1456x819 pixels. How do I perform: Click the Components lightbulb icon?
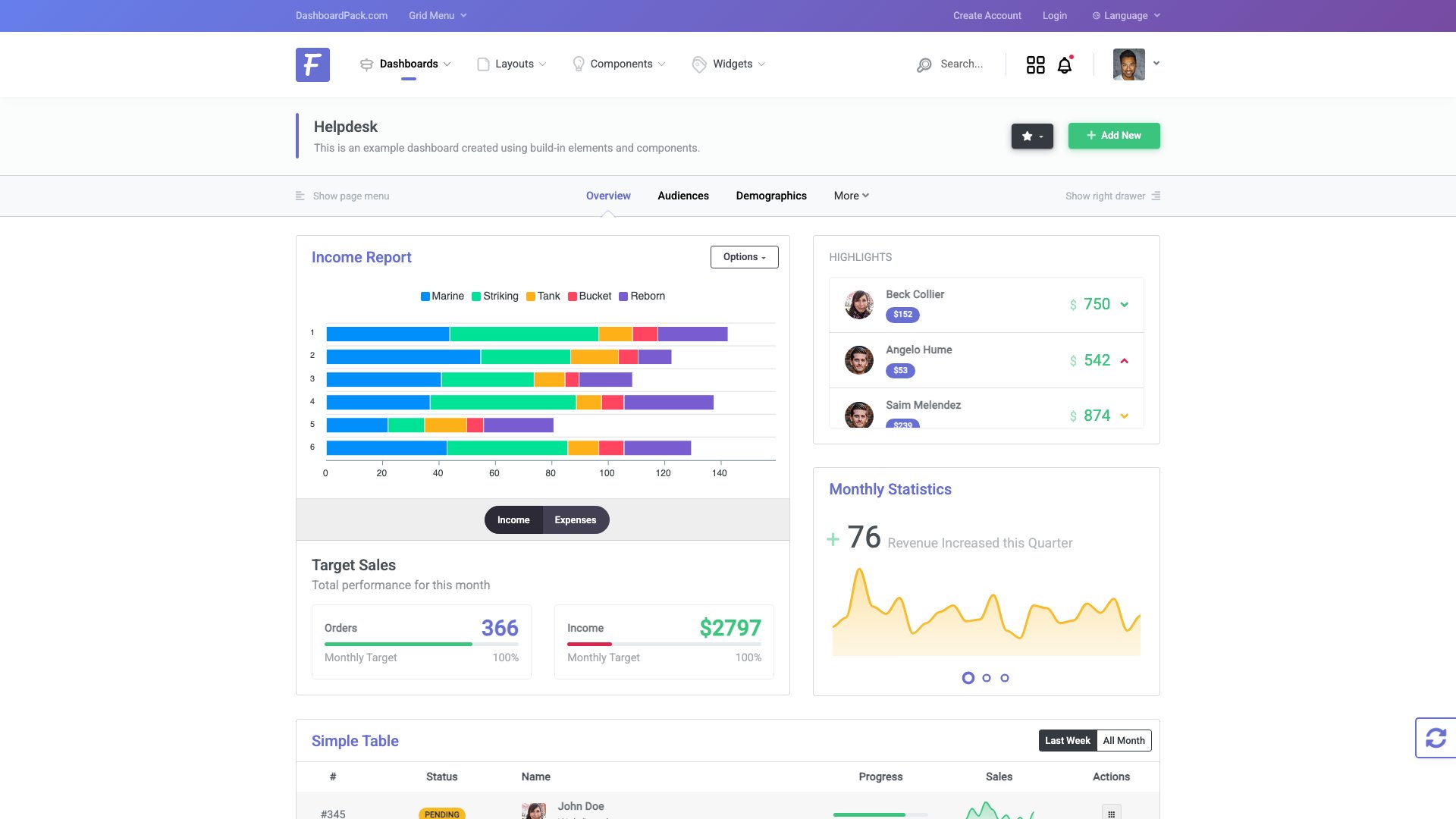pyautogui.click(x=579, y=64)
